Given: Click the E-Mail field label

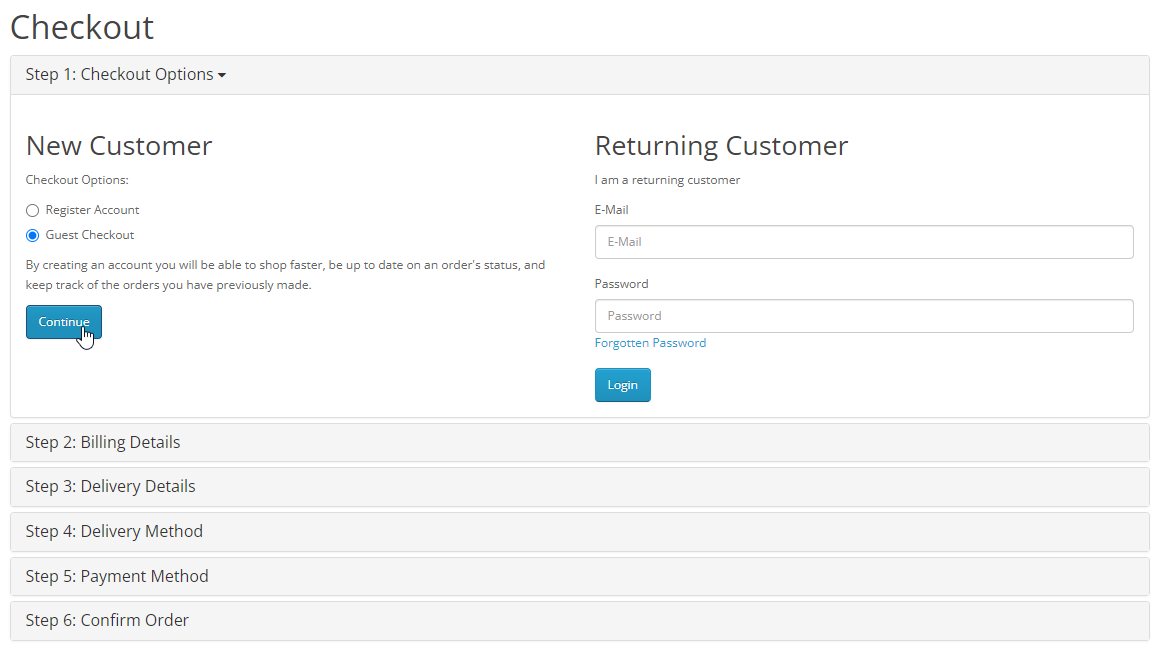Looking at the screenshot, I should point(611,210).
